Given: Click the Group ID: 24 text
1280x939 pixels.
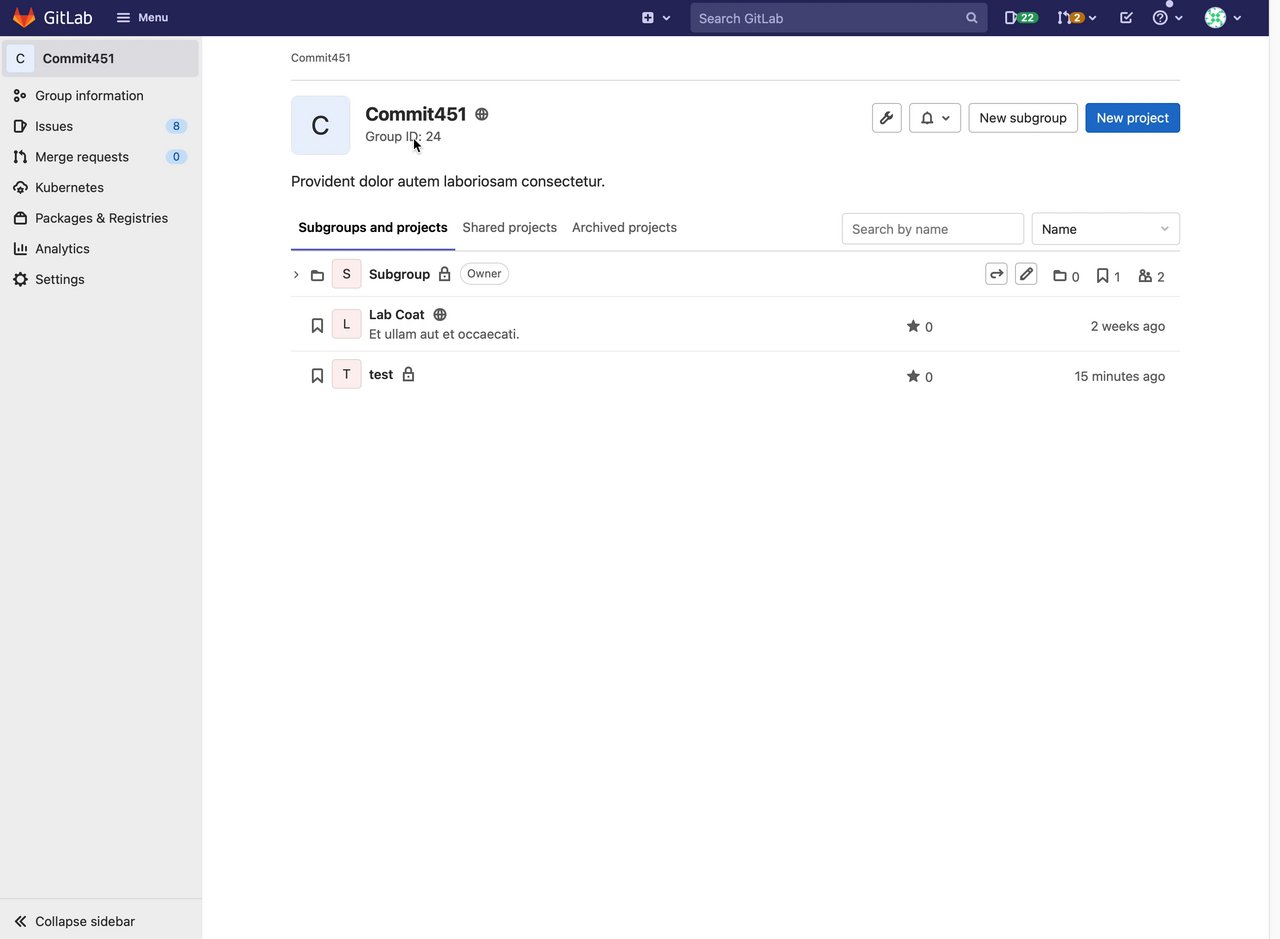Looking at the screenshot, I should pos(403,137).
